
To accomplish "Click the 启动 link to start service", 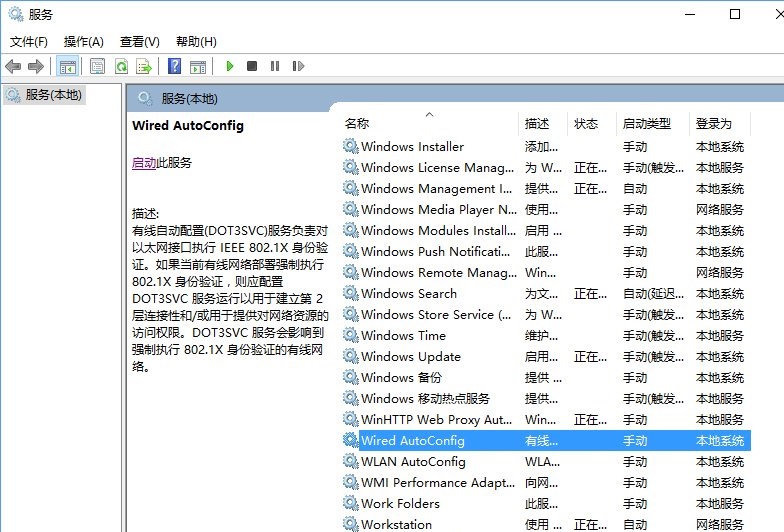I will tap(144, 162).
